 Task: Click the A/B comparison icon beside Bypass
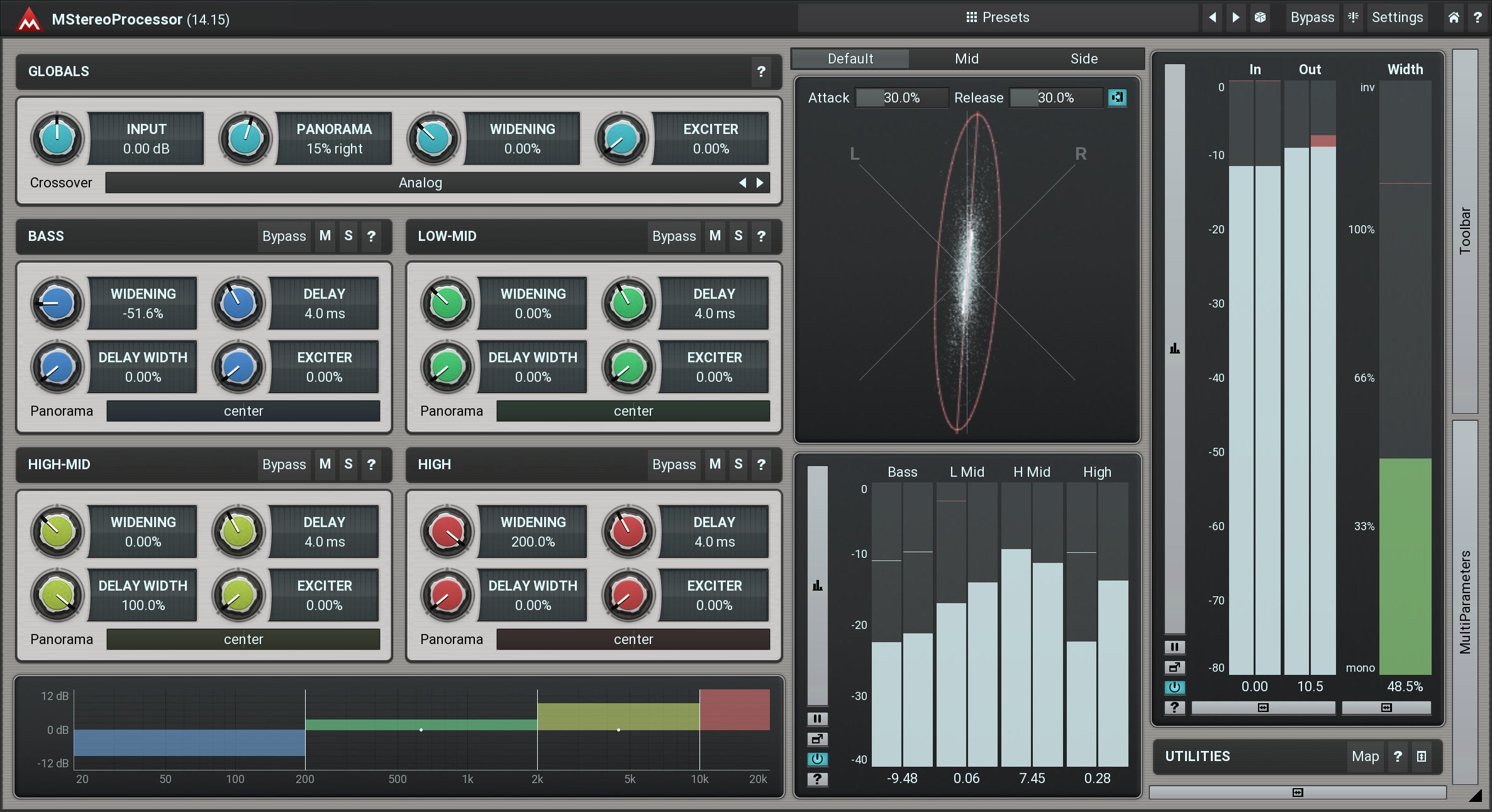[1353, 18]
